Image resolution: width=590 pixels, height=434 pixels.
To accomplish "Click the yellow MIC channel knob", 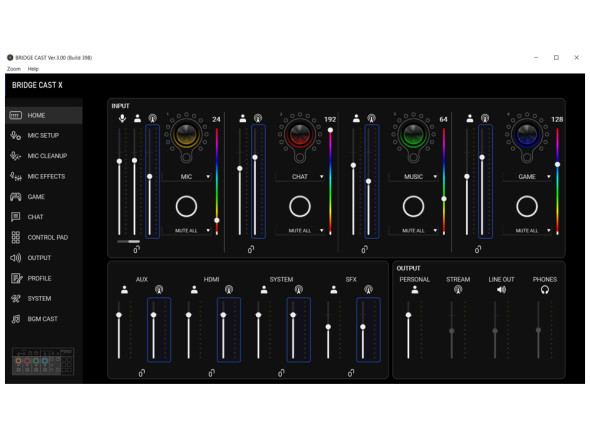I will (186, 134).
